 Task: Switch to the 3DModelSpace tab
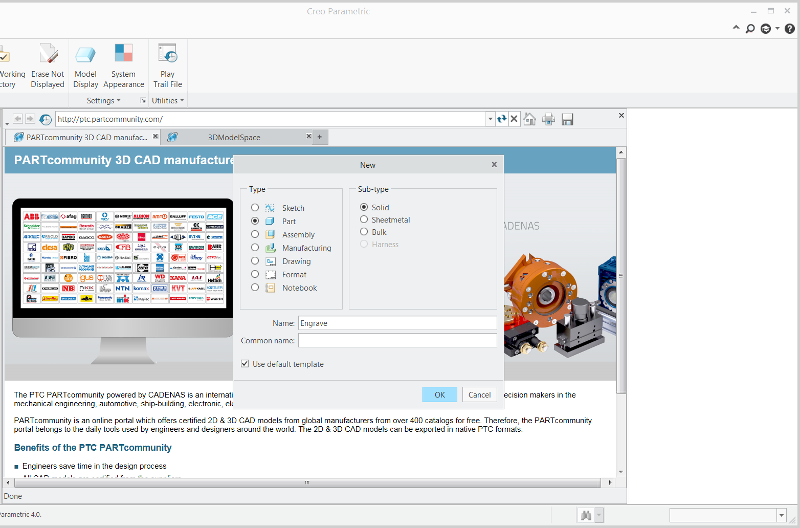click(x=234, y=137)
